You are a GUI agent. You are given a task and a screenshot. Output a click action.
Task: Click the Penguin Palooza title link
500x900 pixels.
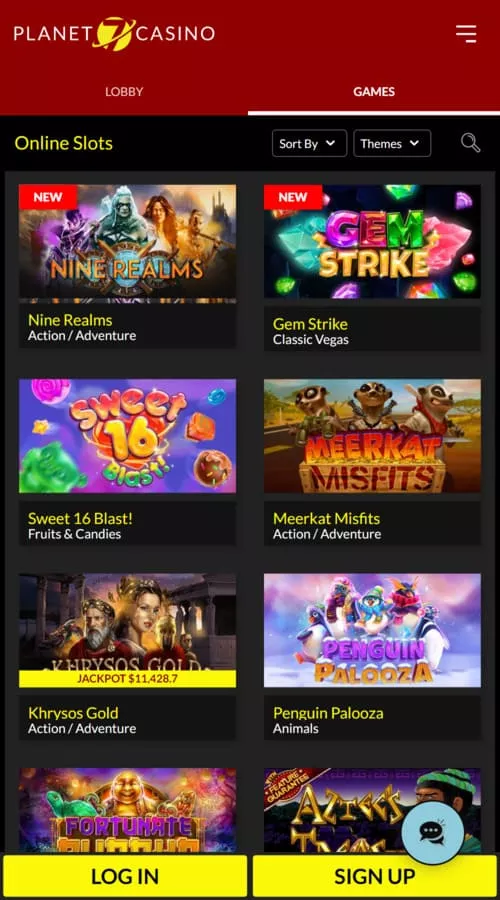click(x=328, y=713)
